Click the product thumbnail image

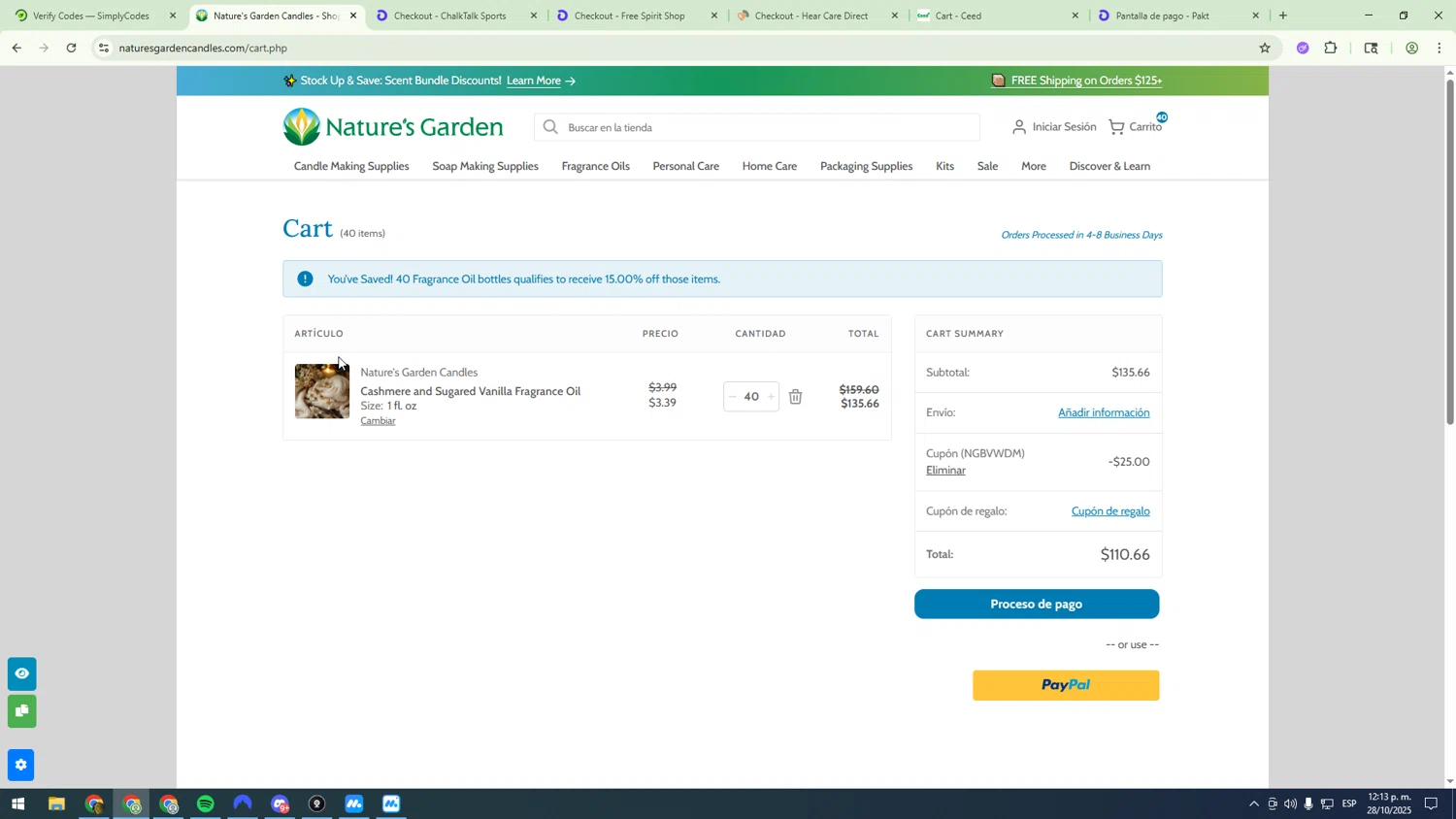[322, 392]
